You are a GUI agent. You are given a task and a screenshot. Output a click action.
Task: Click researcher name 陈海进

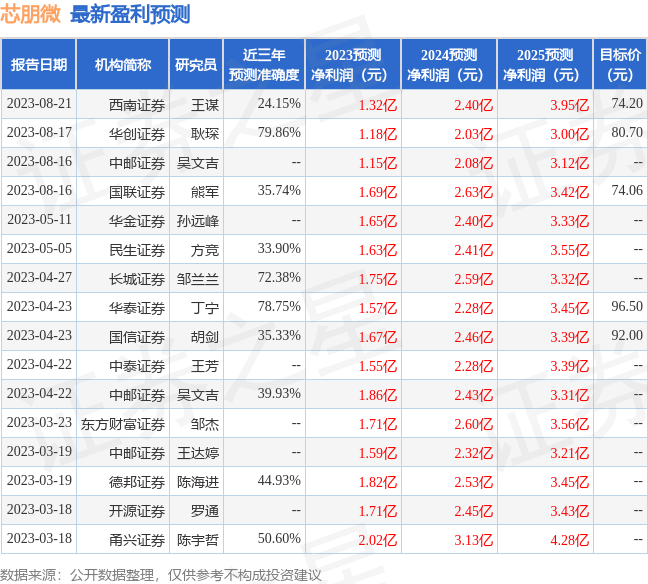point(198,482)
